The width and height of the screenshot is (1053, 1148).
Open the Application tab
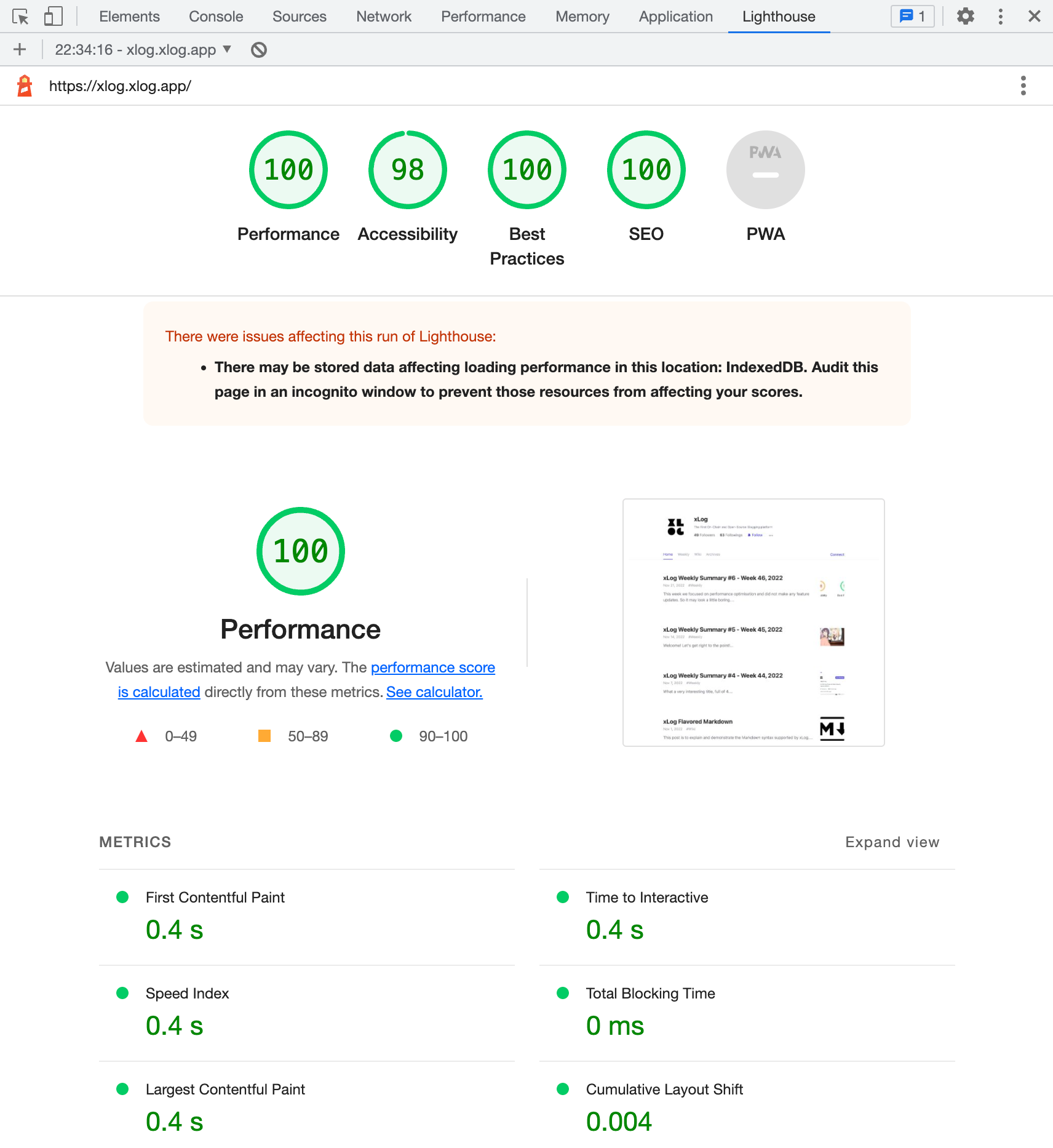(x=676, y=17)
